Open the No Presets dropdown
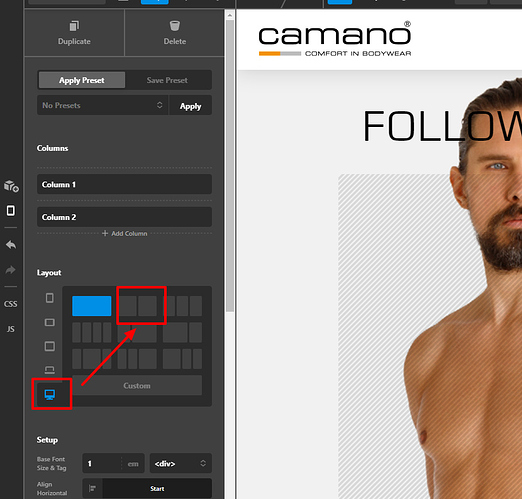The height and width of the screenshot is (499, 522). [x=102, y=105]
